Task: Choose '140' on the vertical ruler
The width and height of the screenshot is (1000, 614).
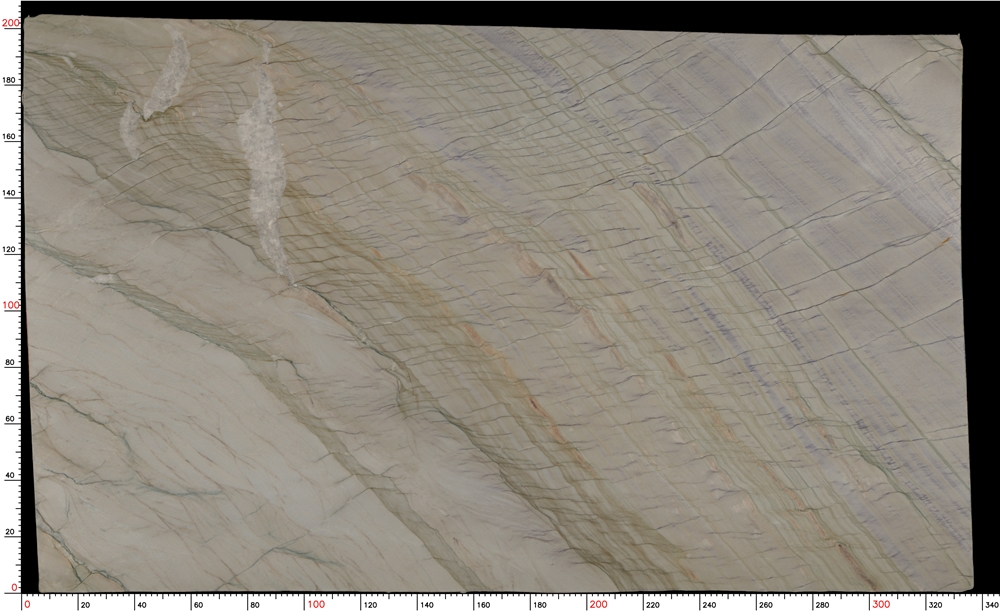Action: [11, 193]
